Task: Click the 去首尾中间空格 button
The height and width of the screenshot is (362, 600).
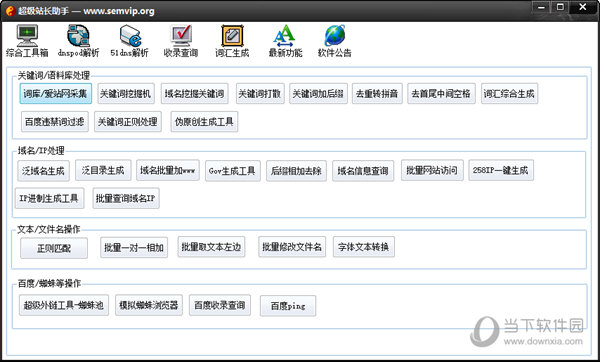Action: 441,94
